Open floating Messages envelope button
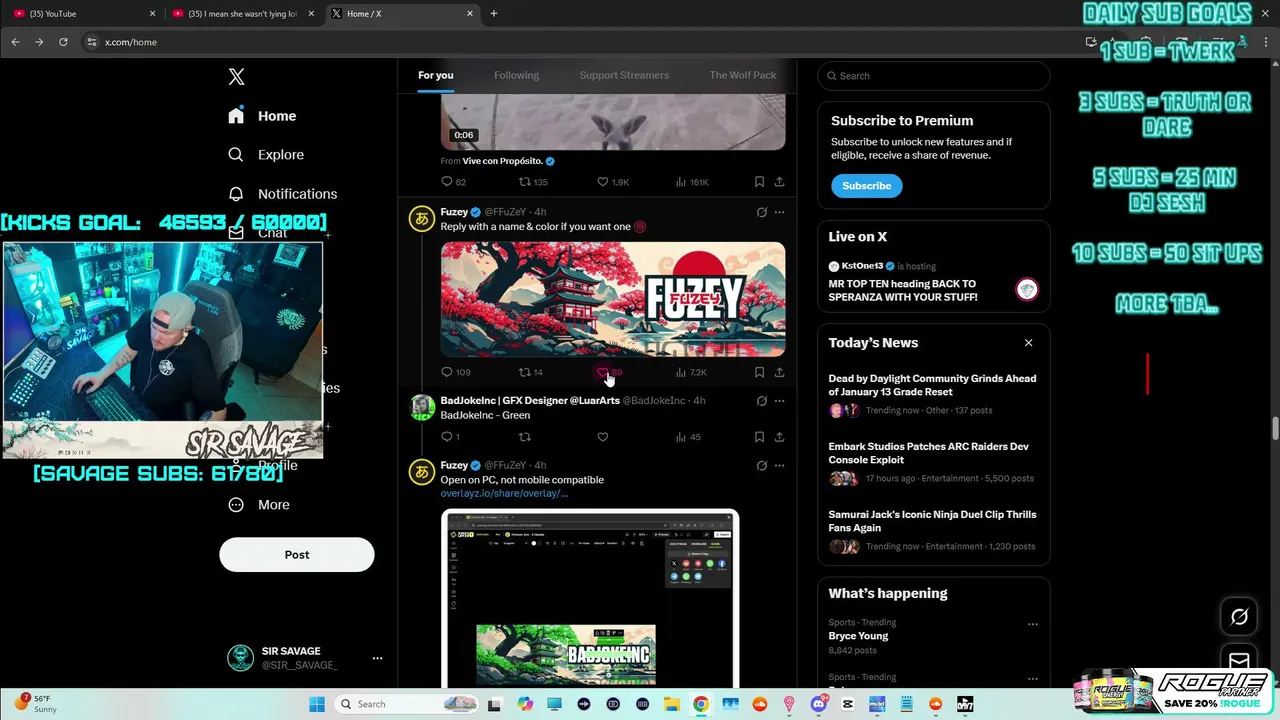1280x720 pixels. [1239, 660]
